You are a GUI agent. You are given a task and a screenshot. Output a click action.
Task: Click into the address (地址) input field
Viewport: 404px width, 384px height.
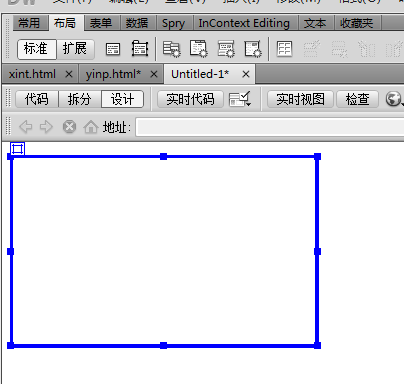click(270, 127)
